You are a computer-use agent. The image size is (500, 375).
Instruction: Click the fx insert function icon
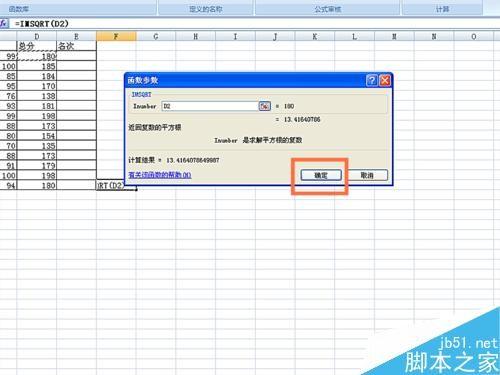click(x=4, y=24)
